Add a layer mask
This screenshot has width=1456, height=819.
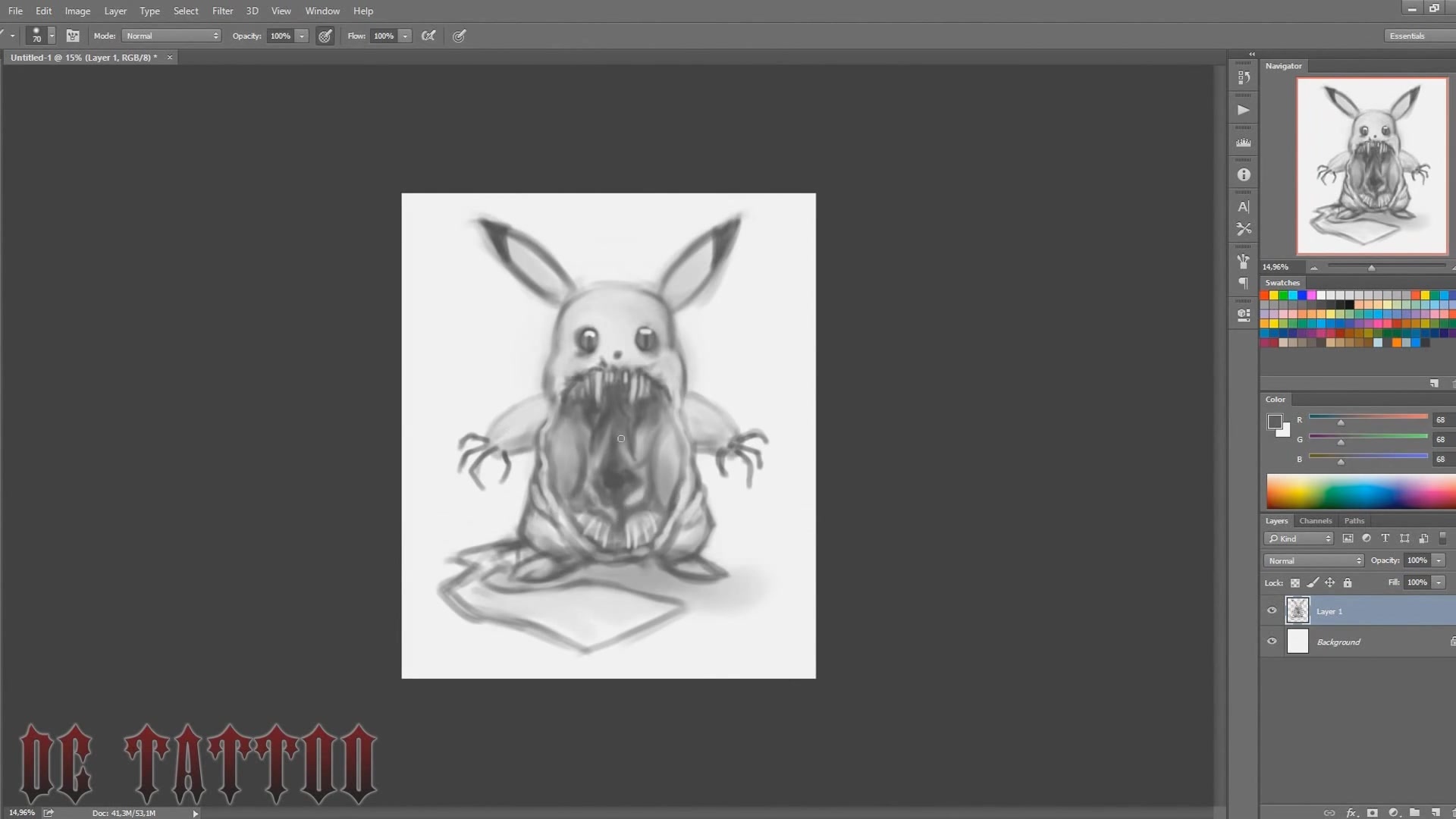click(x=1373, y=812)
